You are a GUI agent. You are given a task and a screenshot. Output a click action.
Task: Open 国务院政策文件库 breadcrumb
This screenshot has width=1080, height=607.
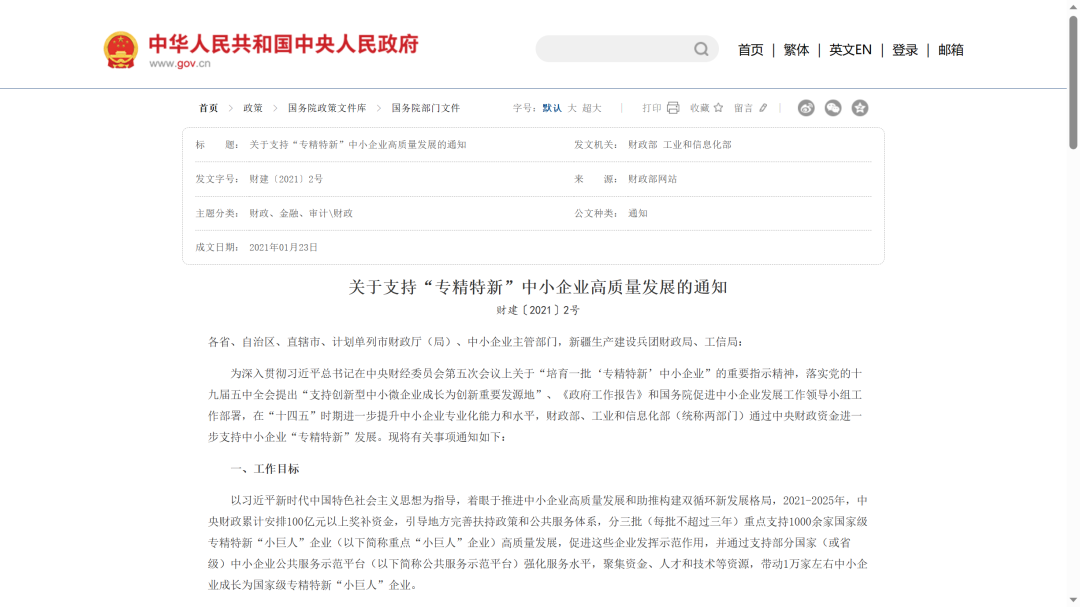point(327,108)
